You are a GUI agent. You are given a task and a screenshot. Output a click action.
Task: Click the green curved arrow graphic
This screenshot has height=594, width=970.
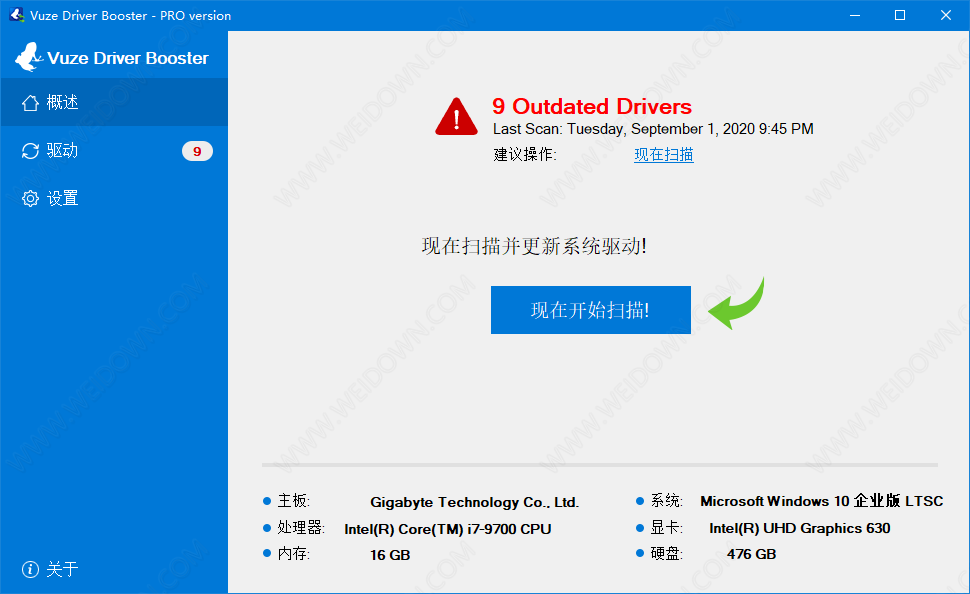(x=737, y=304)
